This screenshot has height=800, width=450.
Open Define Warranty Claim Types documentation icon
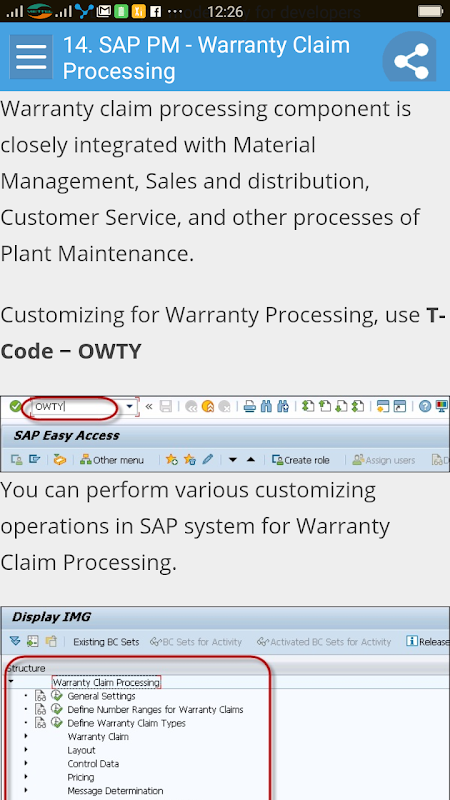pyautogui.click(x=40, y=723)
